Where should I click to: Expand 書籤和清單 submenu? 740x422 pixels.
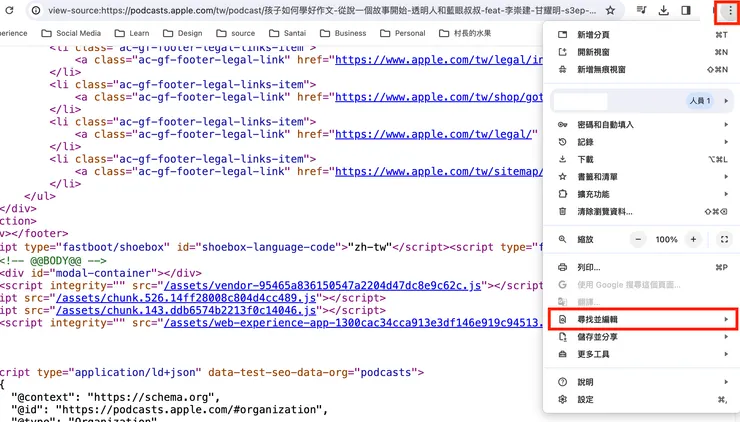(x=642, y=177)
